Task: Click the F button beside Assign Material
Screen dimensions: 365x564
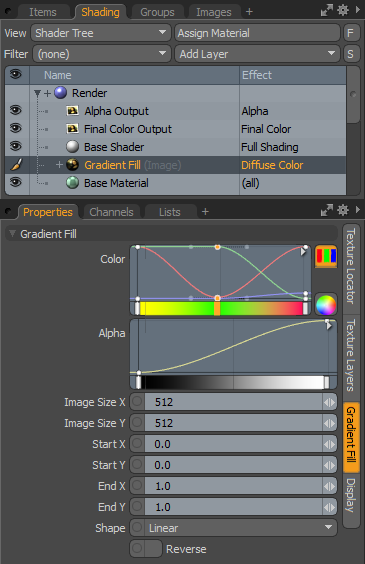Action: point(350,33)
